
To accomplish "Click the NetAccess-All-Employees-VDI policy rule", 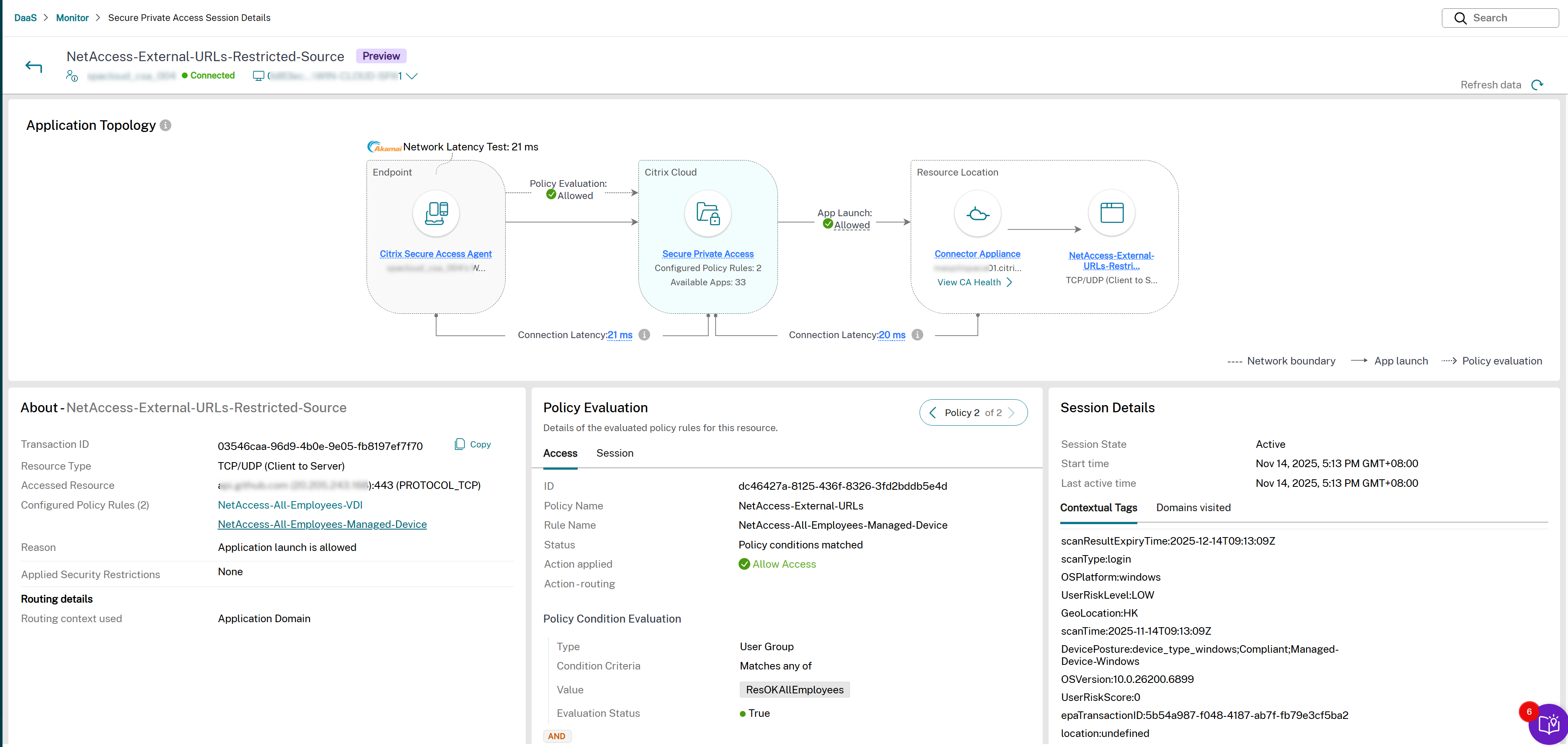I will 290,505.
